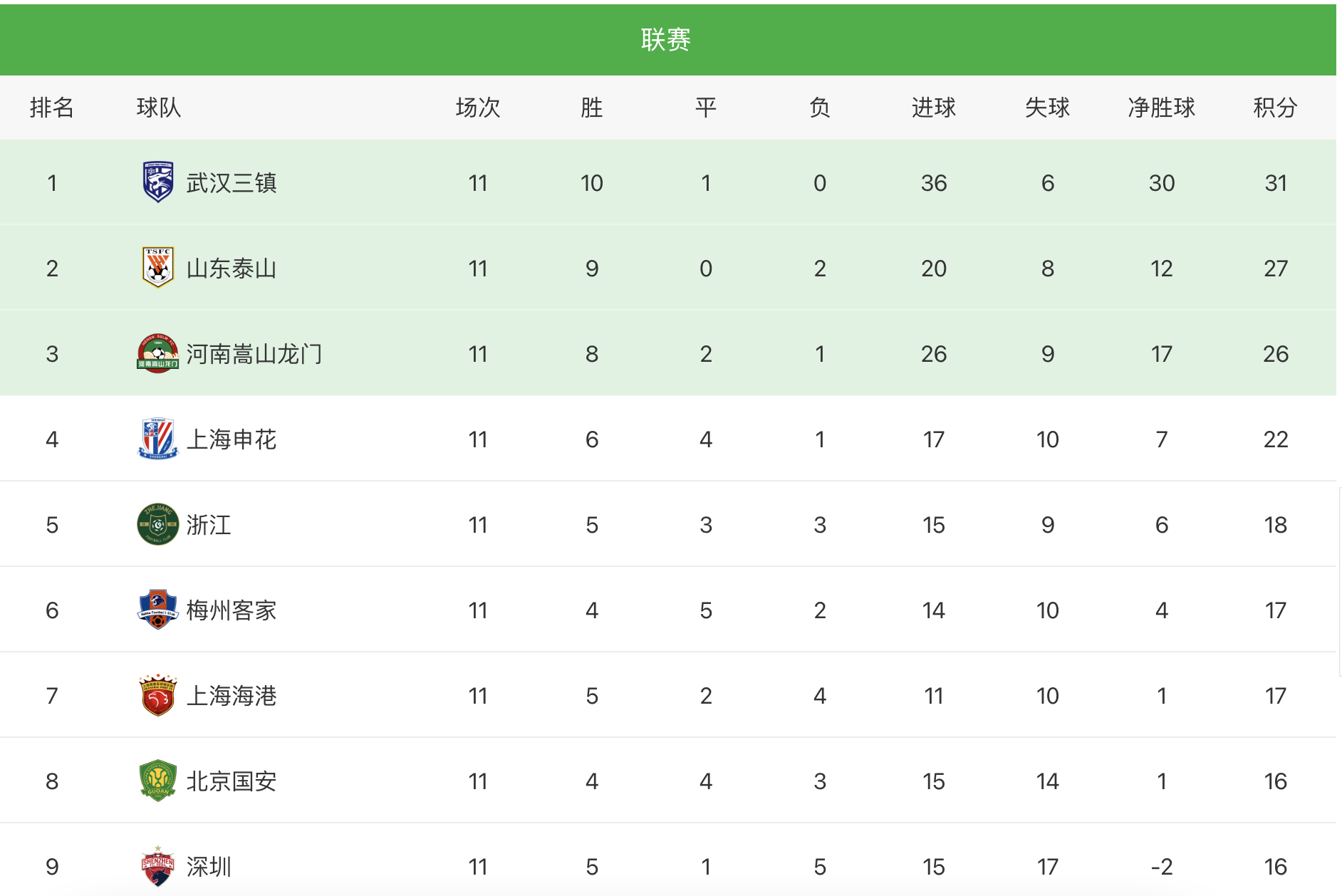This screenshot has height=896, width=1342.
Task: Open the 武汉三镇 team name link
Action: pos(232,183)
